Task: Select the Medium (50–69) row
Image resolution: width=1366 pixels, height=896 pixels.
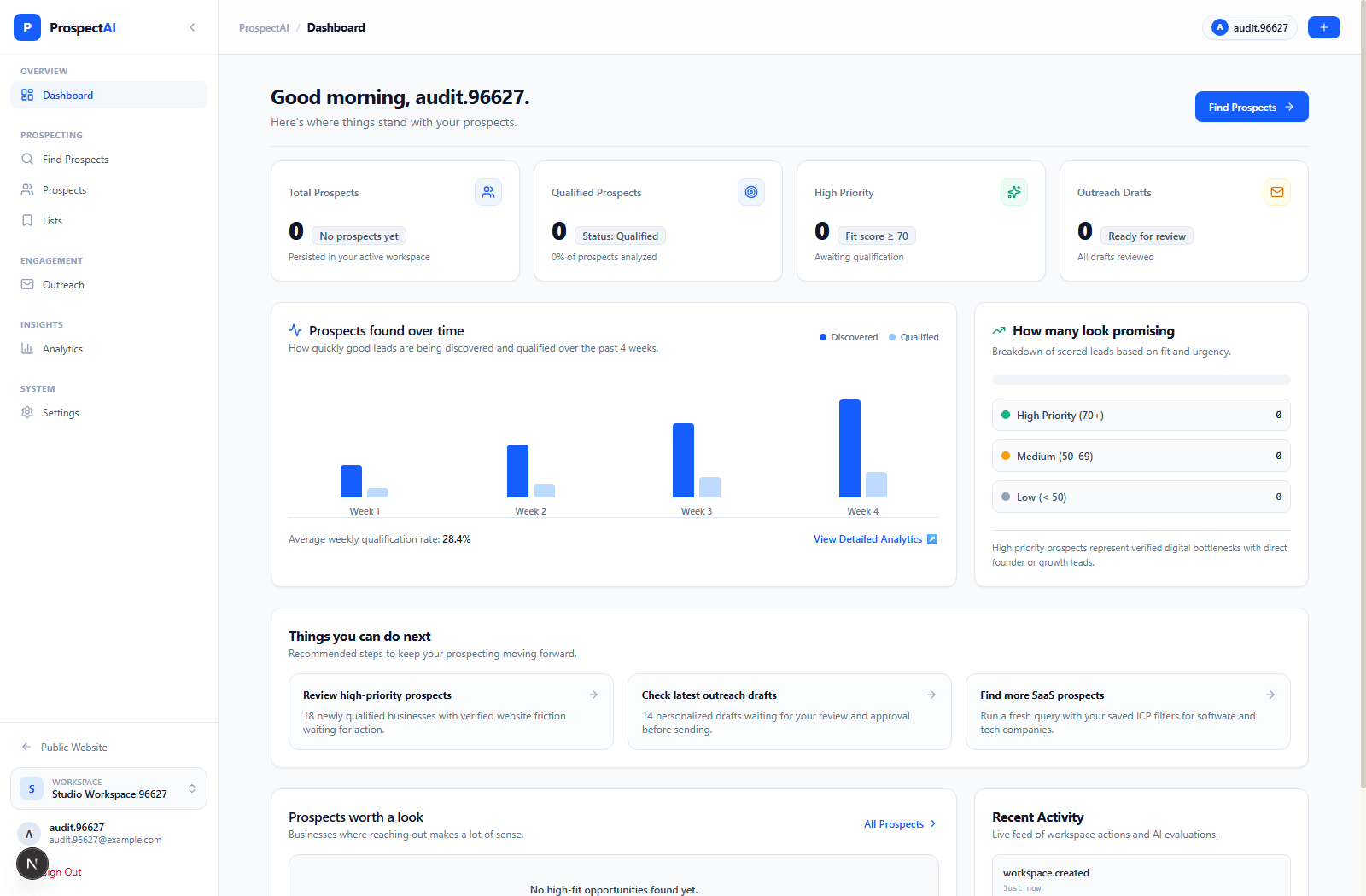Action: tap(1141, 456)
